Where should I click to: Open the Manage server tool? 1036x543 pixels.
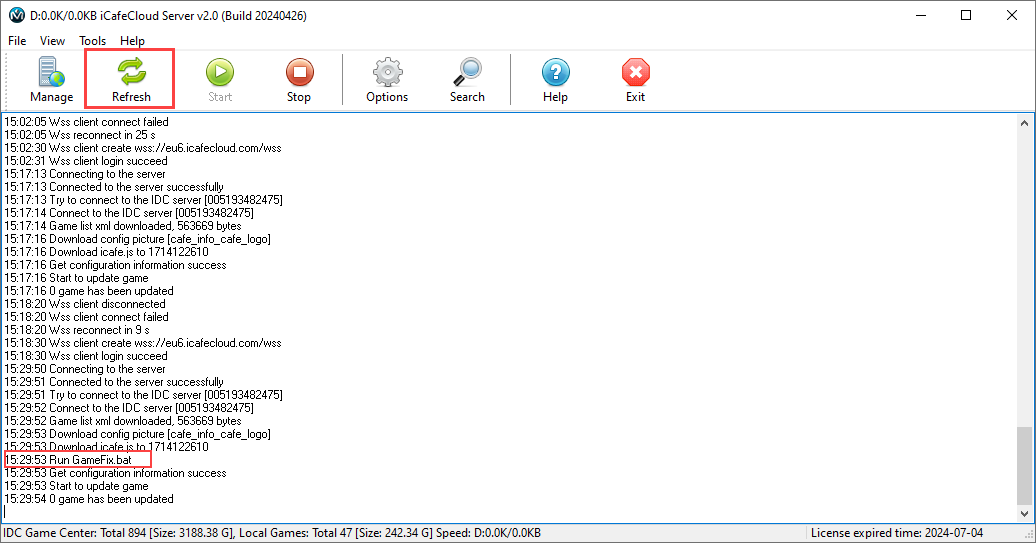click(x=51, y=74)
